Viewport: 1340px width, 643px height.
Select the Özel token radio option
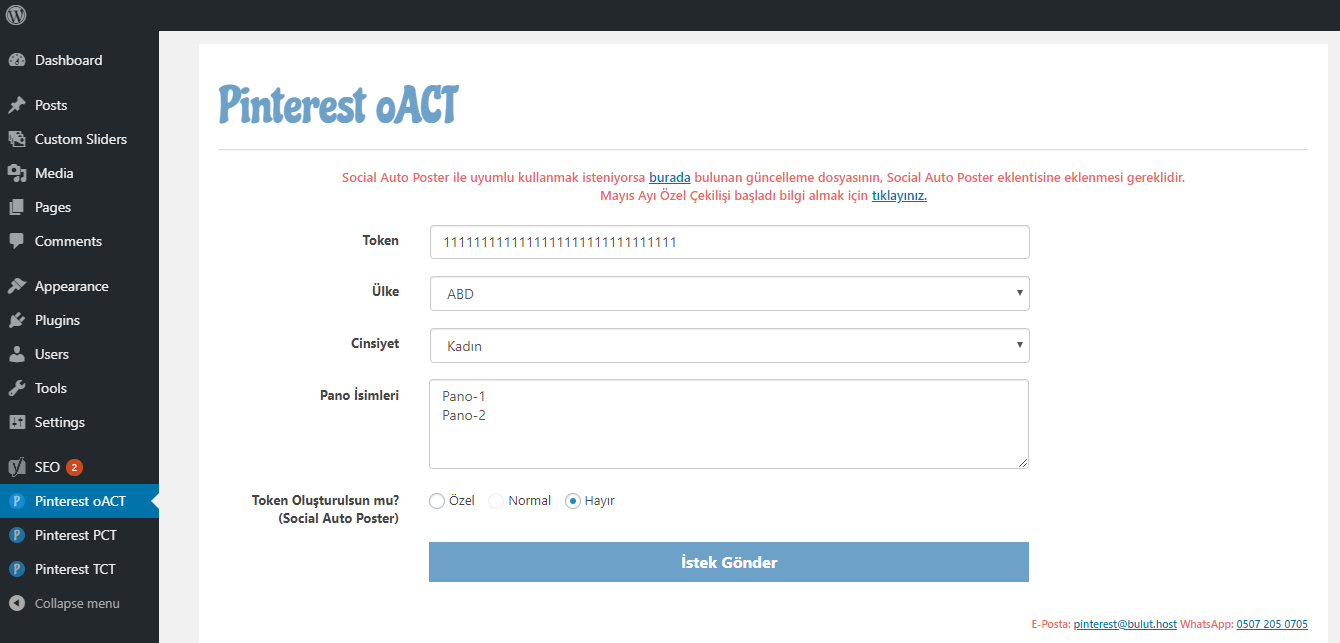pyautogui.click(x=437, y=501)
